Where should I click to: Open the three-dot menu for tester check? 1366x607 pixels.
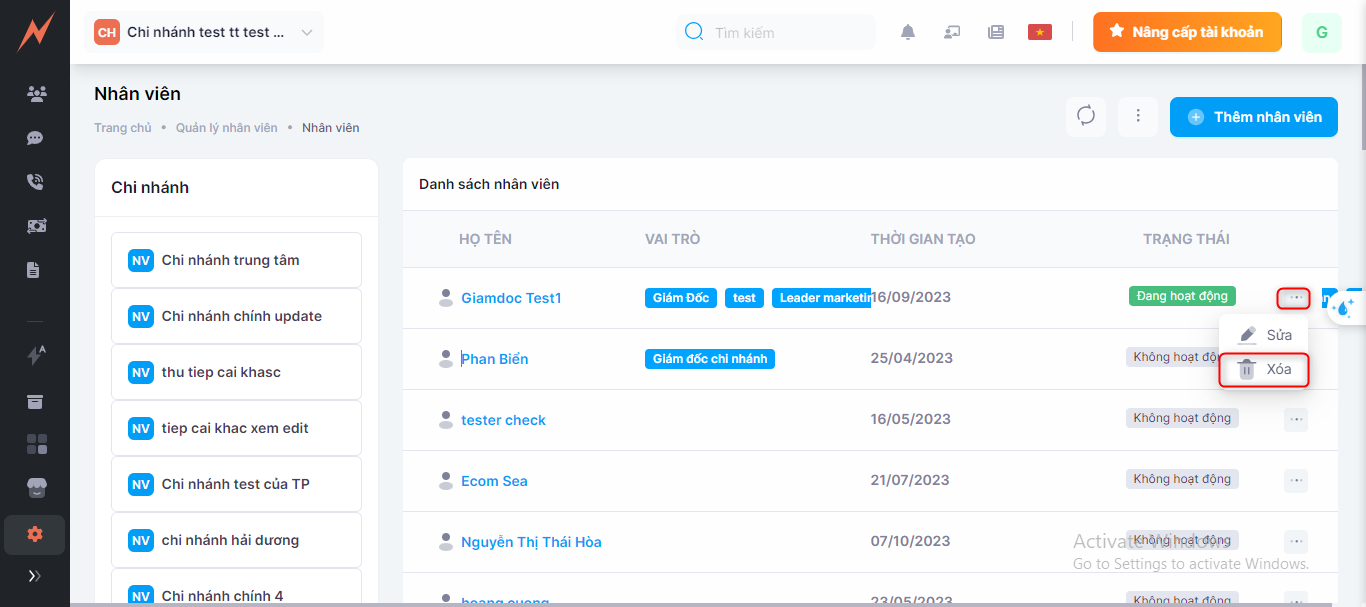coord(1295,420)
